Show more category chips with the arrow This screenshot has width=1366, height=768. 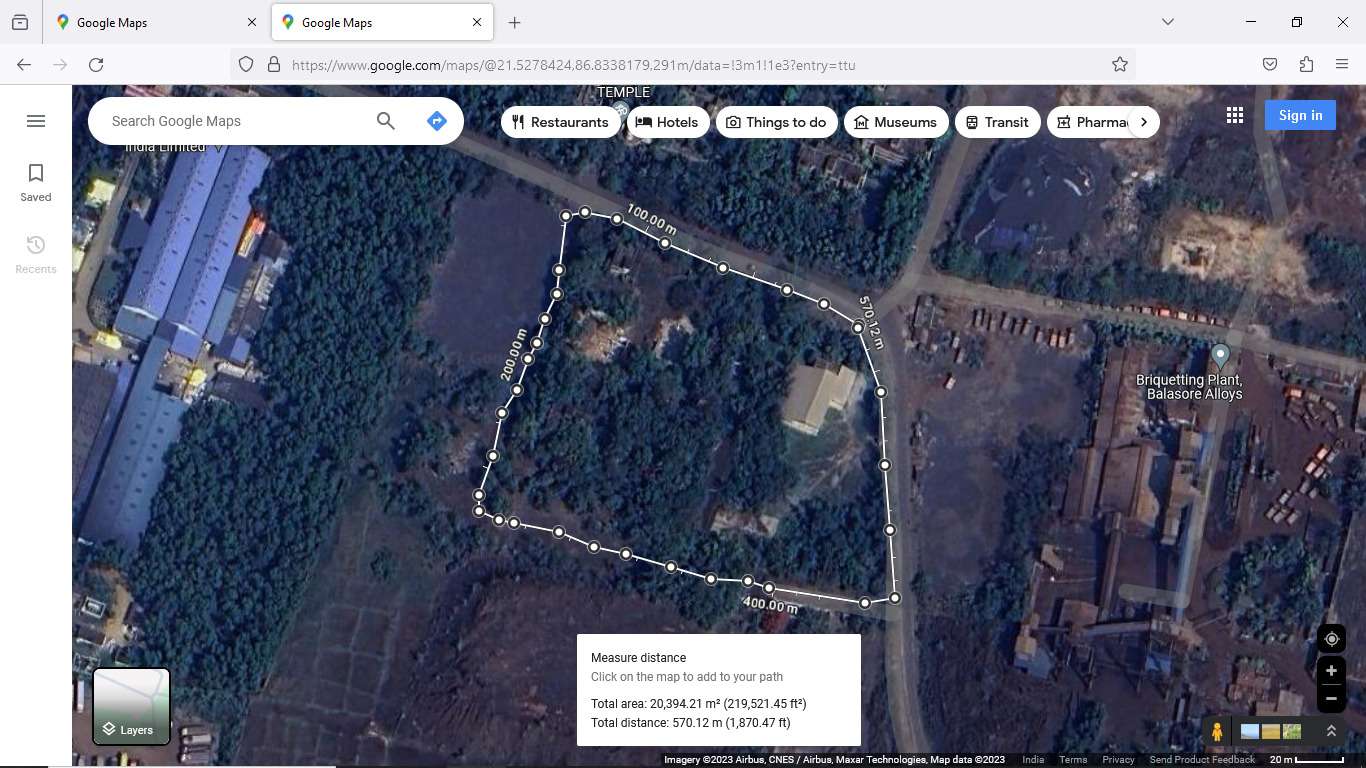point(1144,122)
